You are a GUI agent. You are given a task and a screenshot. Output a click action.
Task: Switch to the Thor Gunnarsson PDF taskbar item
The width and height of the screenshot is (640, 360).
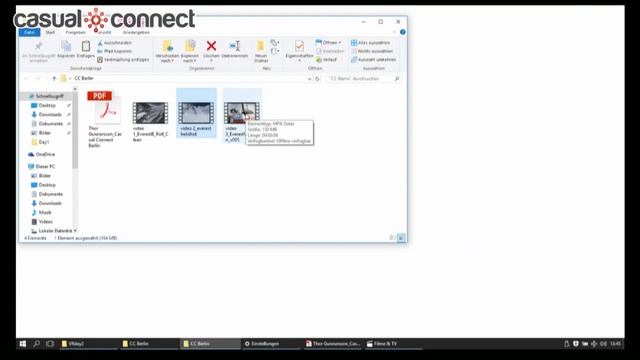[333, 344]
